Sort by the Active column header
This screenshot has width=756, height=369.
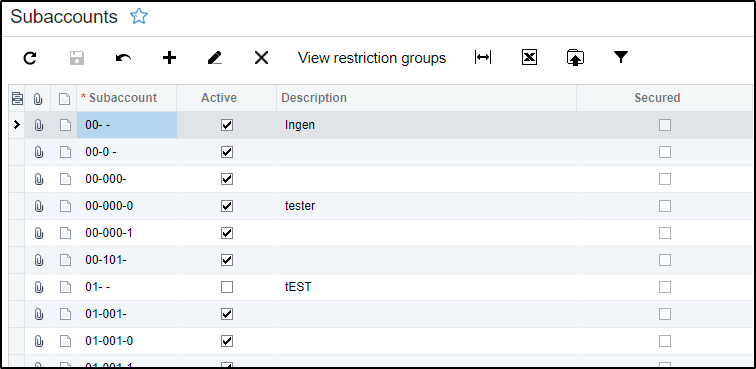point(227,98)
